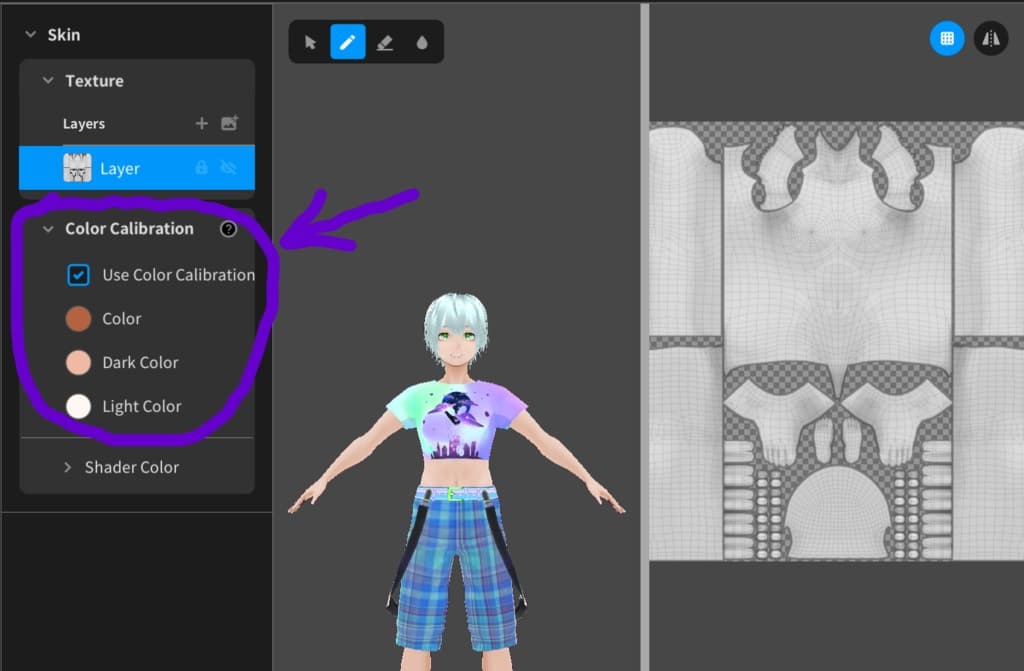The image size is (1024, 671).
Task: Open the Dark Color swatch
Action: tap(78, 363)
